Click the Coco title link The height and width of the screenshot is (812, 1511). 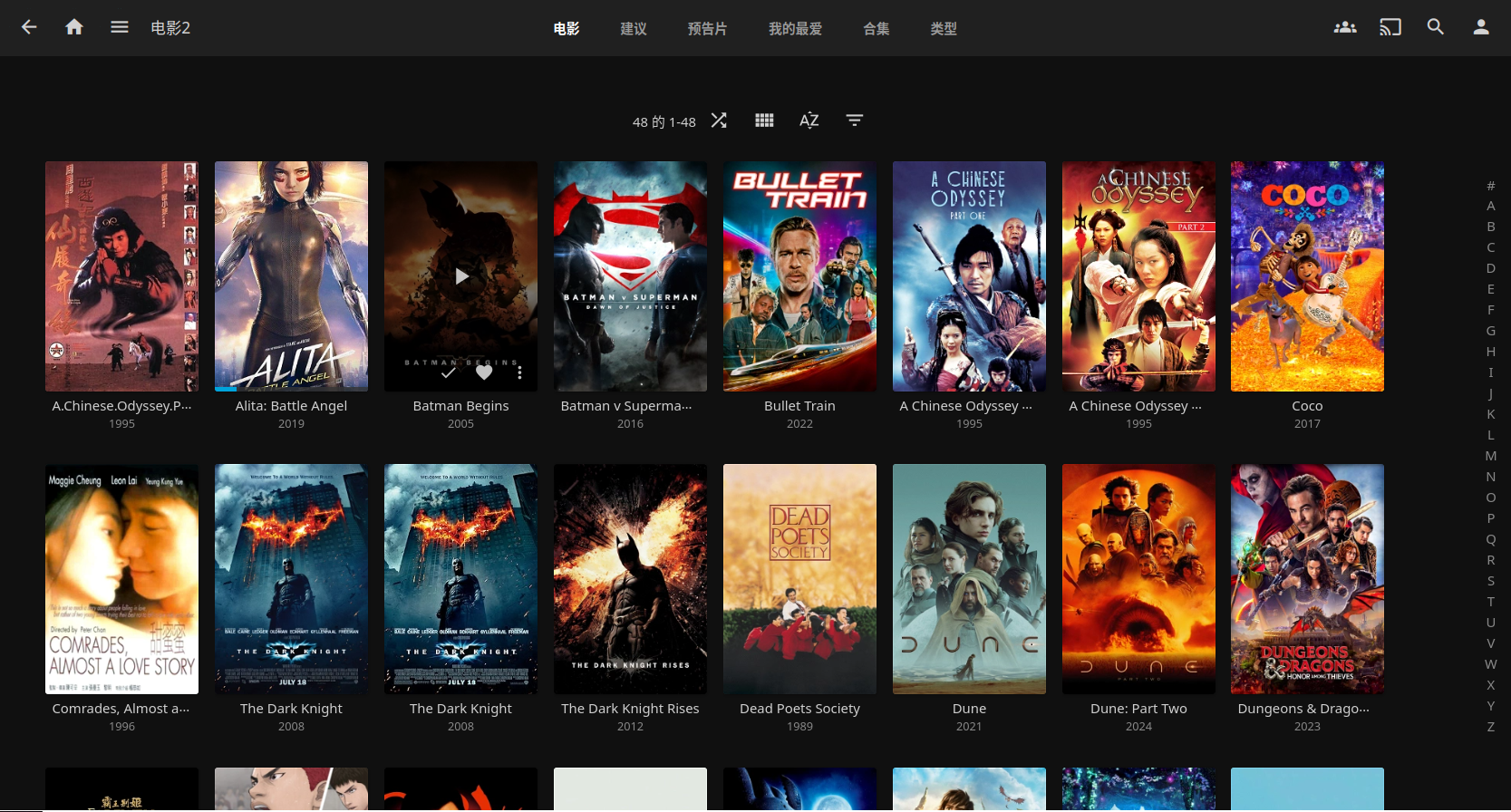1307,406
